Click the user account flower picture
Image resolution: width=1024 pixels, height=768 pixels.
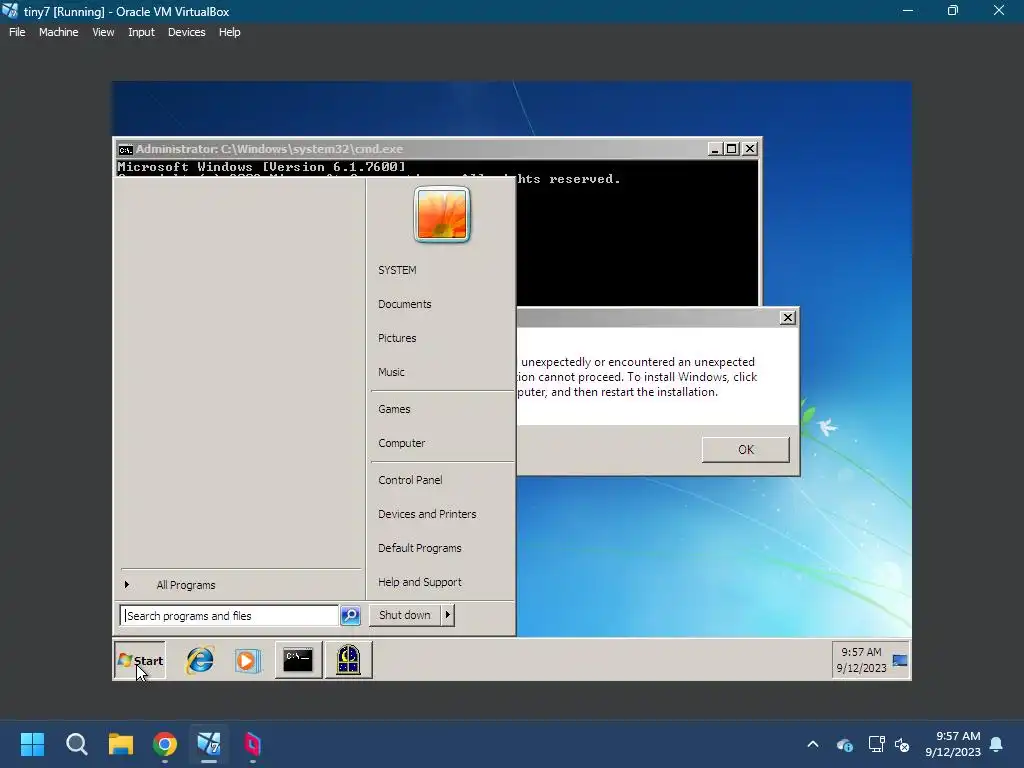coord(442,214)
